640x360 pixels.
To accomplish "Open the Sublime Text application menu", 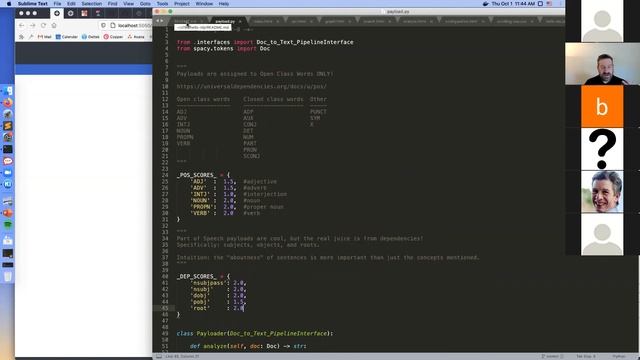I will 33,4.
